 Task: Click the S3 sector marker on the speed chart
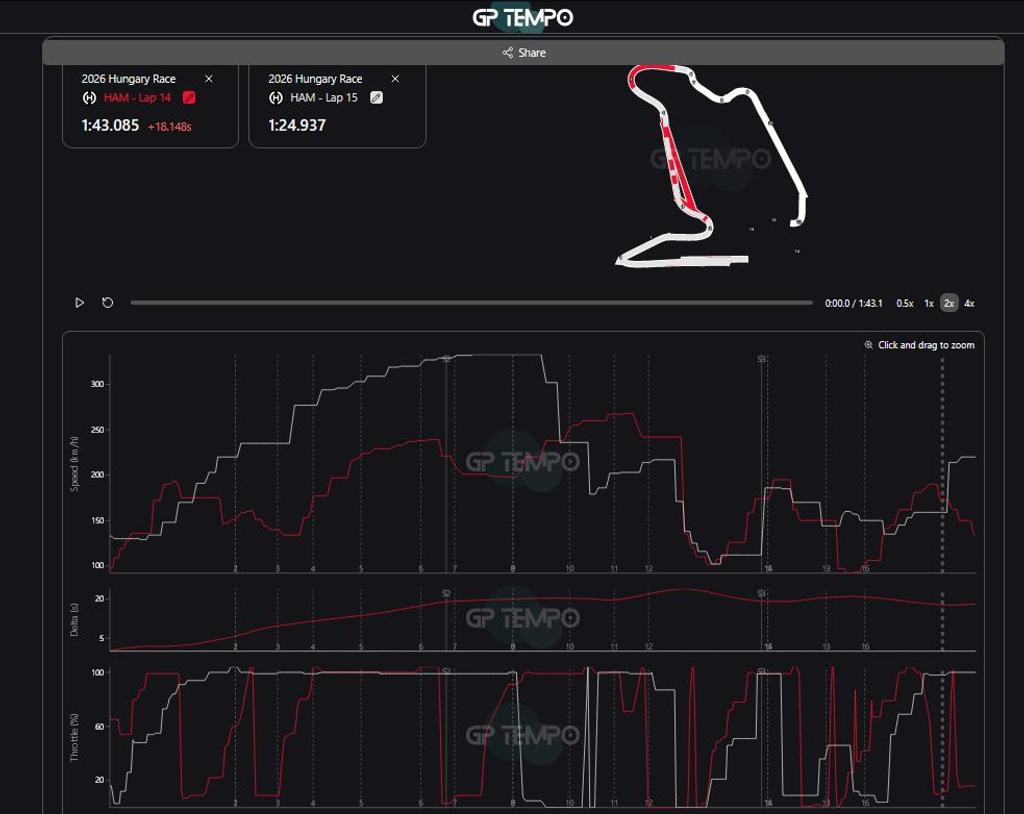pyautogui.click(x=761, y=359)
